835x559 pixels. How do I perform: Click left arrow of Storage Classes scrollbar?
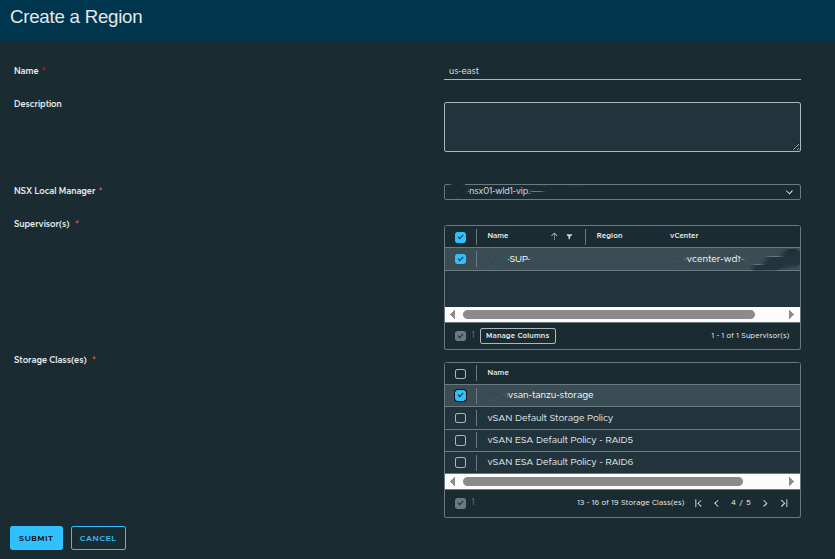453,481
